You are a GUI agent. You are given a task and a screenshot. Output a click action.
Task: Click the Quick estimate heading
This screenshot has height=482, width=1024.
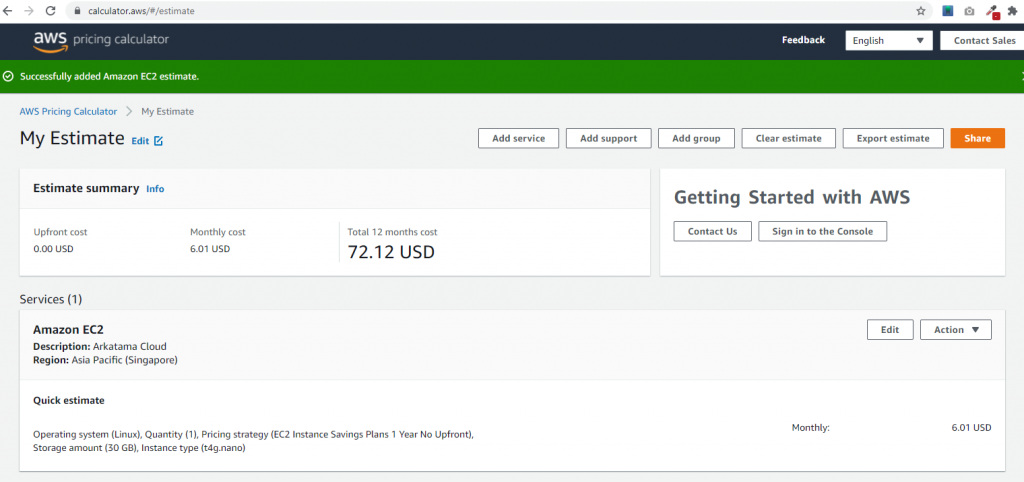click(x=69, y=401)
